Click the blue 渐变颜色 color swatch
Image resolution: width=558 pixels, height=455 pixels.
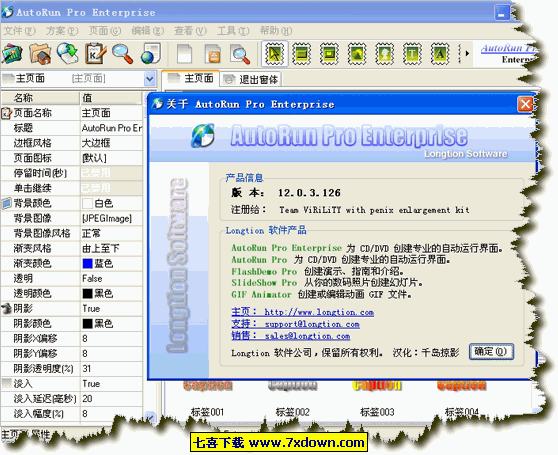point(87,264)
